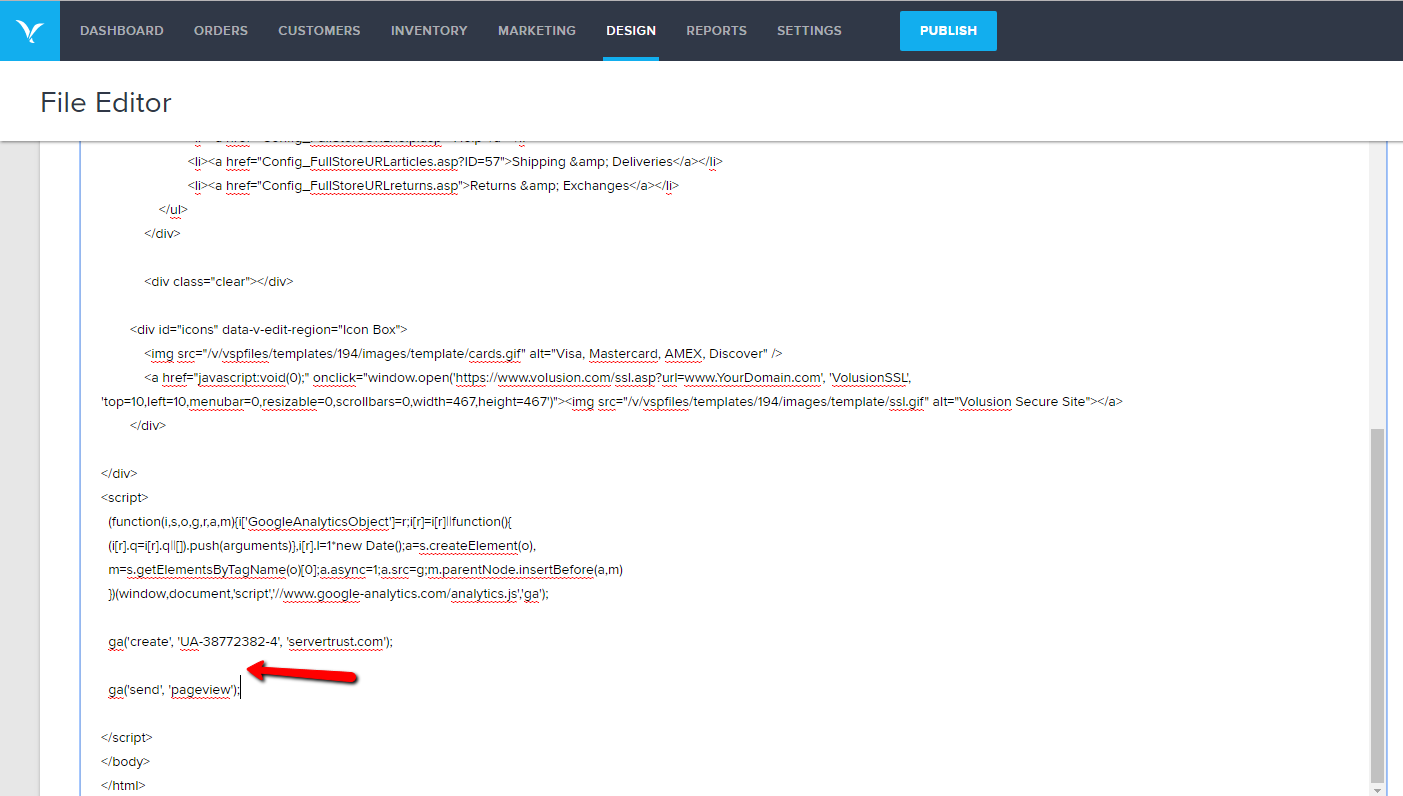Click the editor vertical scrollbar thumb
The image size is (1403, 796).
click(1377, 604)
